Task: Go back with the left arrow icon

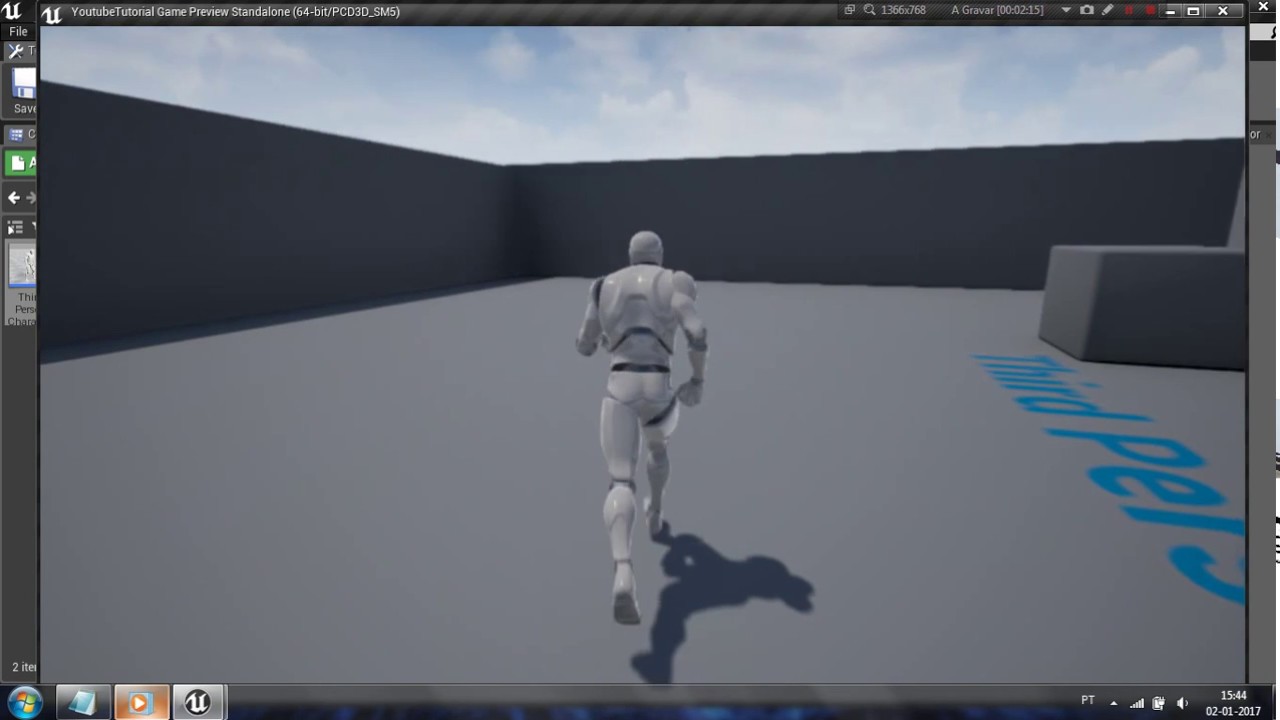Action: coord(14,198)
